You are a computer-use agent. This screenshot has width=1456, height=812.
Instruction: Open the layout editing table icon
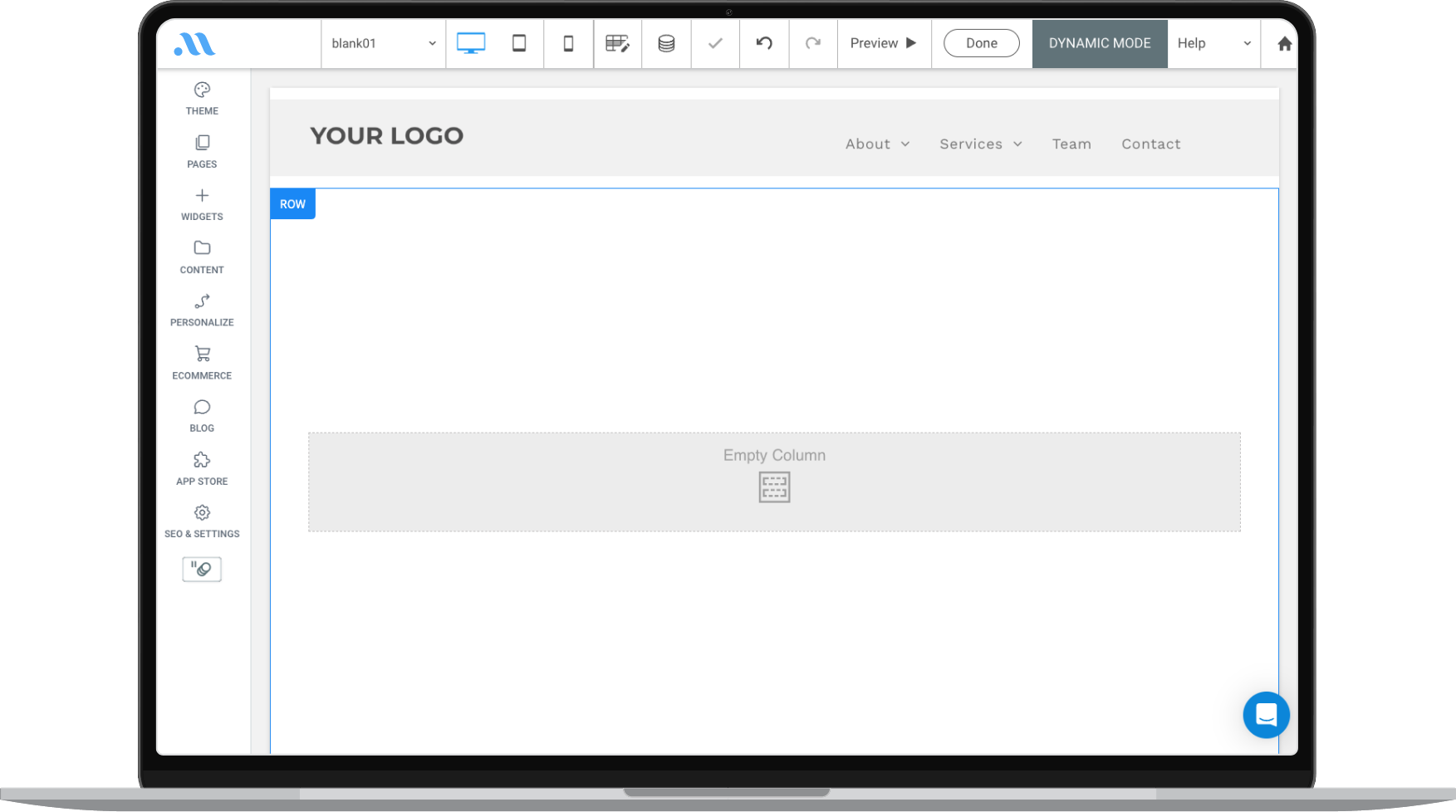click(x=617, y=43)
